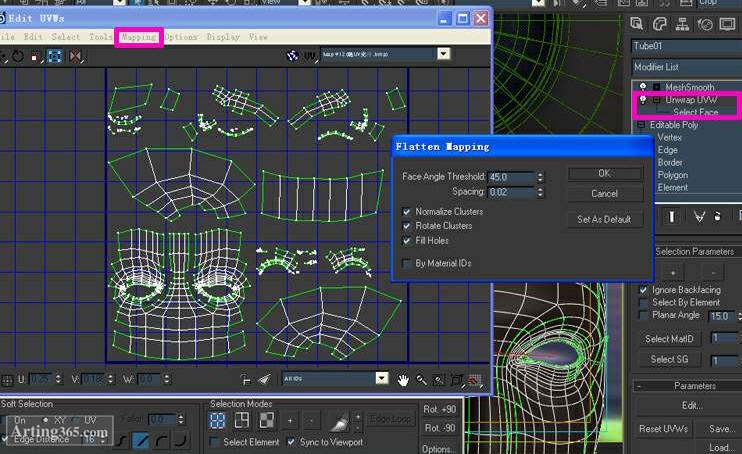The height and width of the screenshot is (454, 742).
Task: Select the smooth S-curve falloff icon
Action: pyautogui.click(x=122, y=441)
